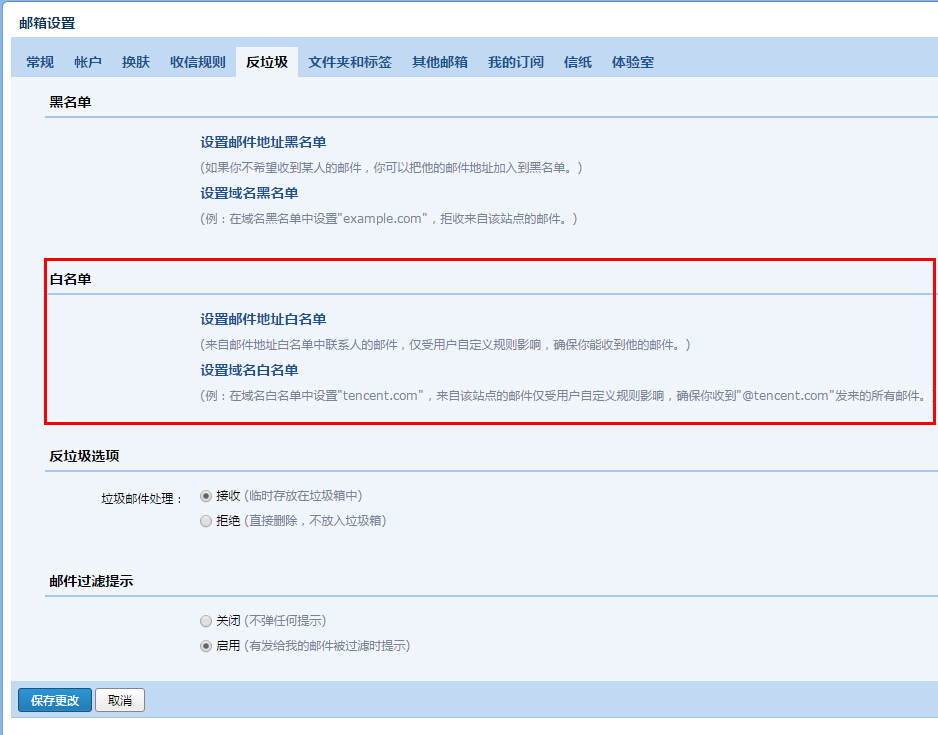Choose 启用 for filter notifications
938x735 pixels.
[206, 646]
